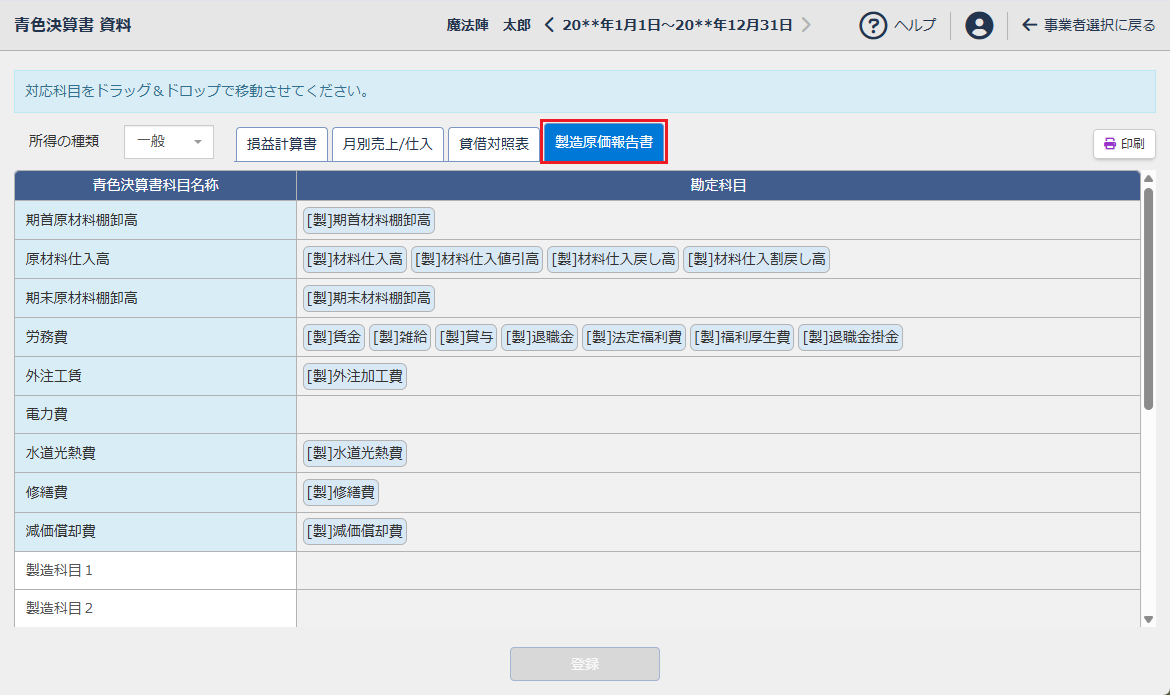1170x695 pixels.
Task: Select the [製]減価償却費 account chip
Action: point(355,532)
